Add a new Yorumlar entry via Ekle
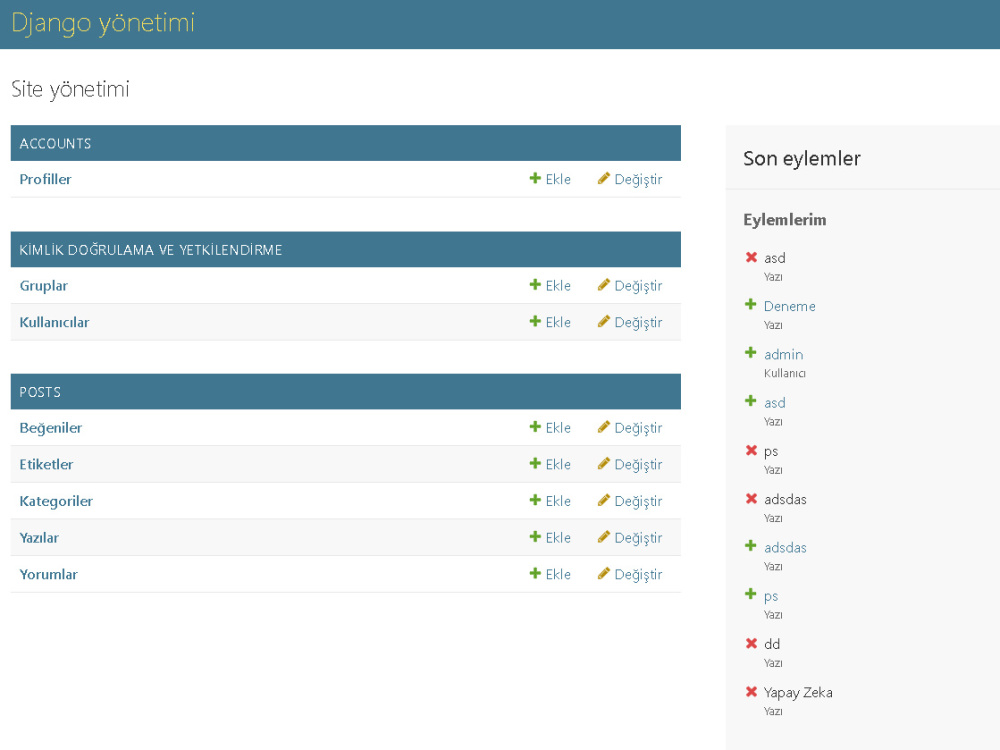Viewport: 1000px width, 750px height. point(550,574)
